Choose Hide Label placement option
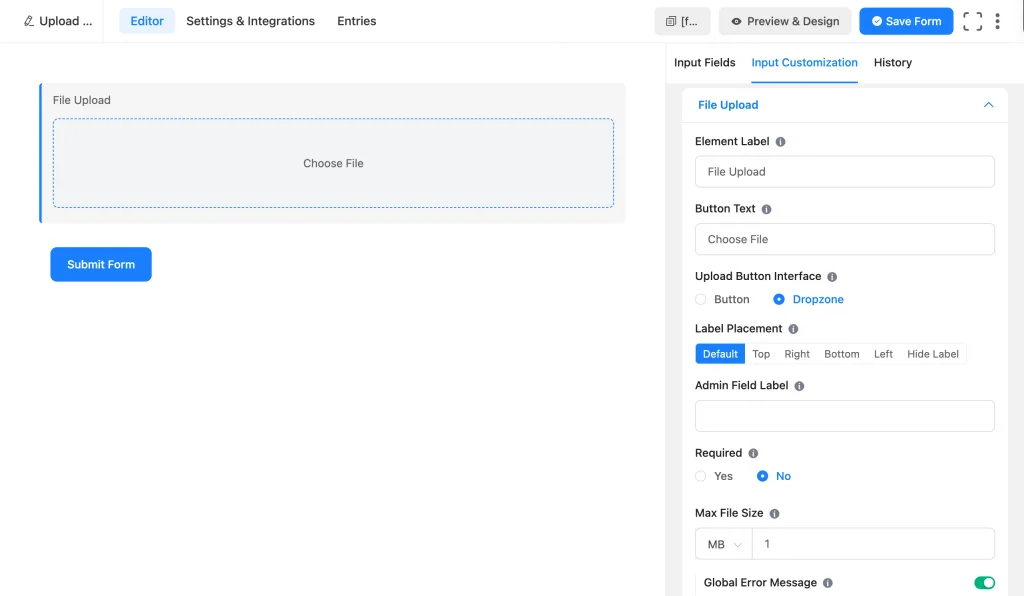1024x596 pixels. pos(933,354)
